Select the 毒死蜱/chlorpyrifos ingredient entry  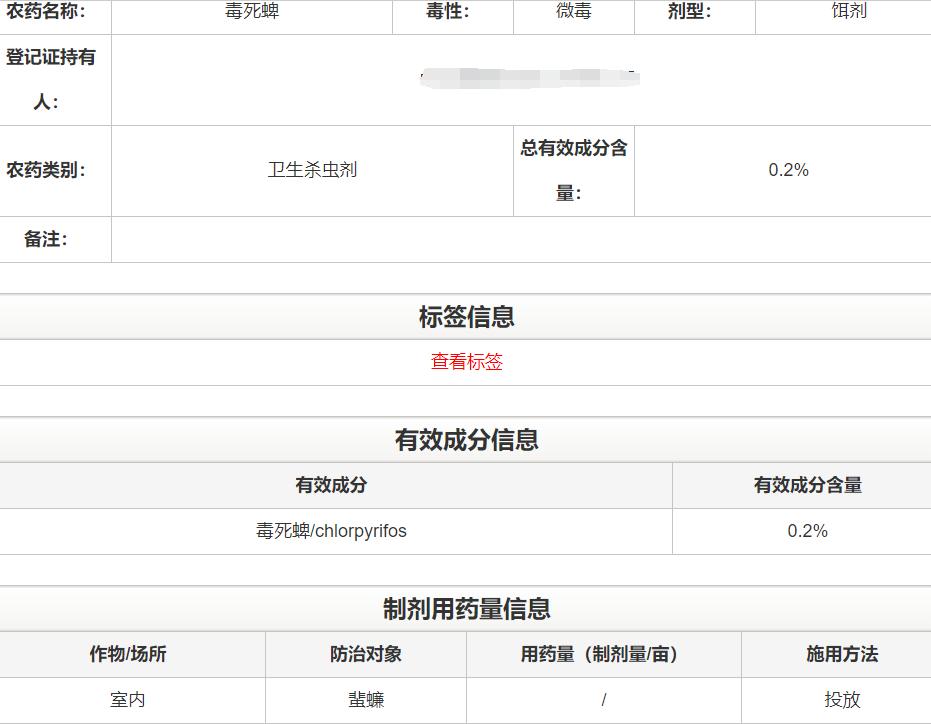[330, 531]
